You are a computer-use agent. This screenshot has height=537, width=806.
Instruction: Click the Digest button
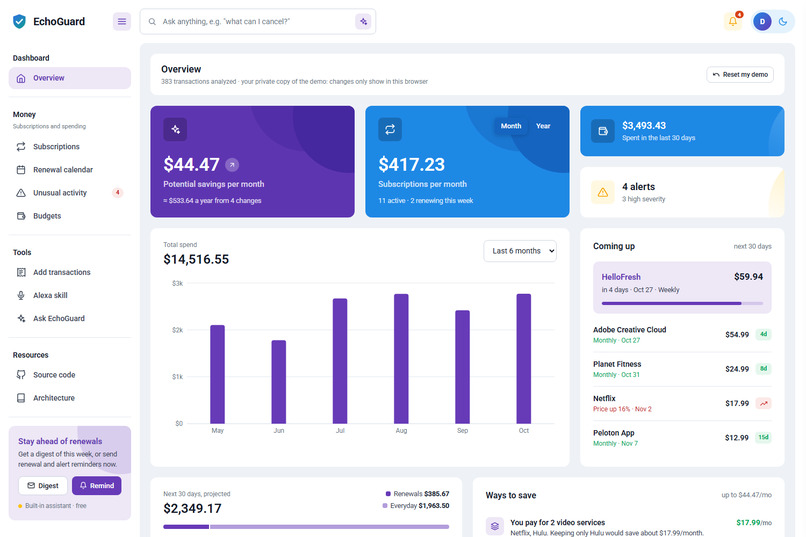43,486
